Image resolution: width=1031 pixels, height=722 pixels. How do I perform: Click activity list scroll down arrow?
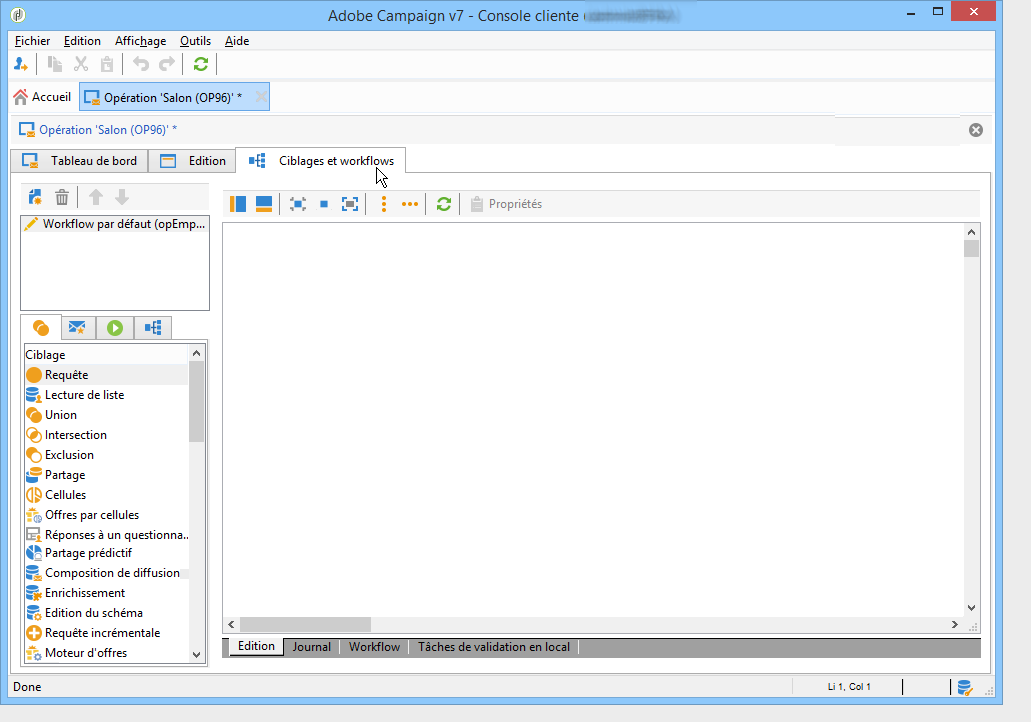(196, 654)
